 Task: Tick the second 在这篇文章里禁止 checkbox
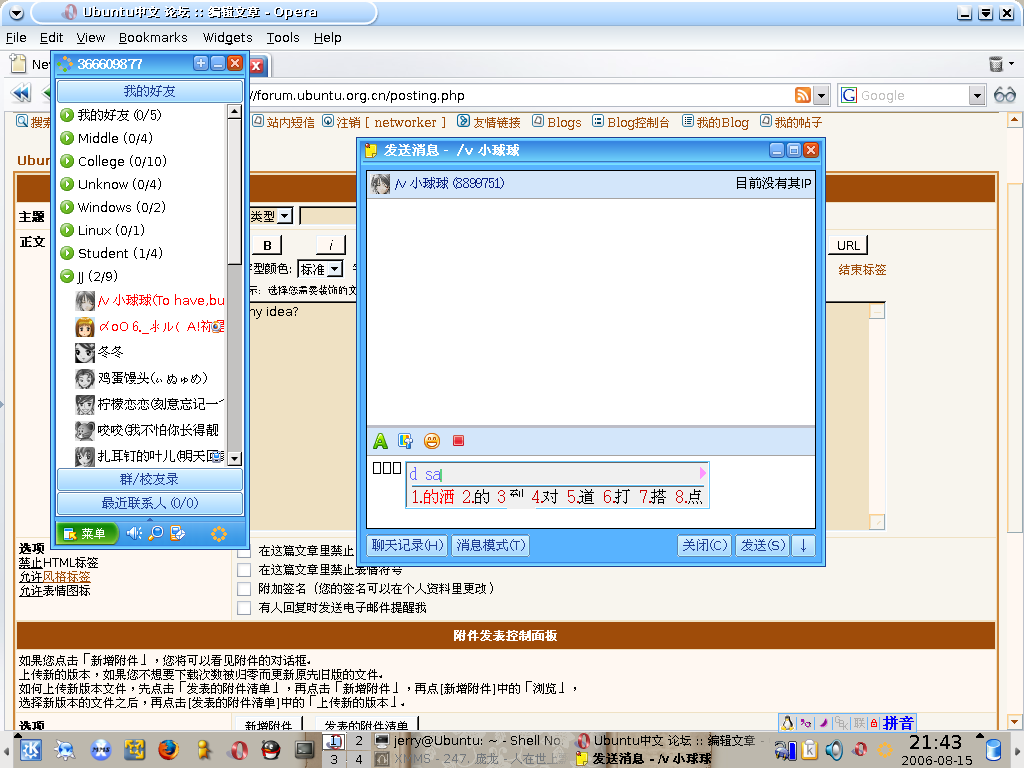pyautogui.click(x=244, y=570)
